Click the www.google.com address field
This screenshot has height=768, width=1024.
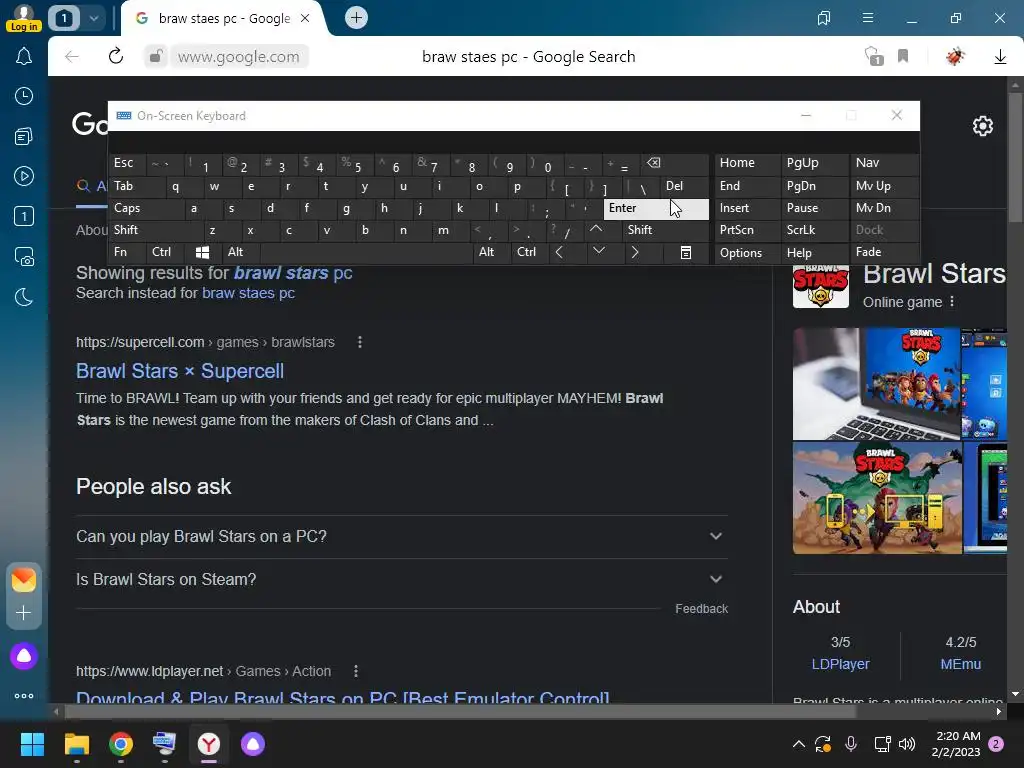238,57
